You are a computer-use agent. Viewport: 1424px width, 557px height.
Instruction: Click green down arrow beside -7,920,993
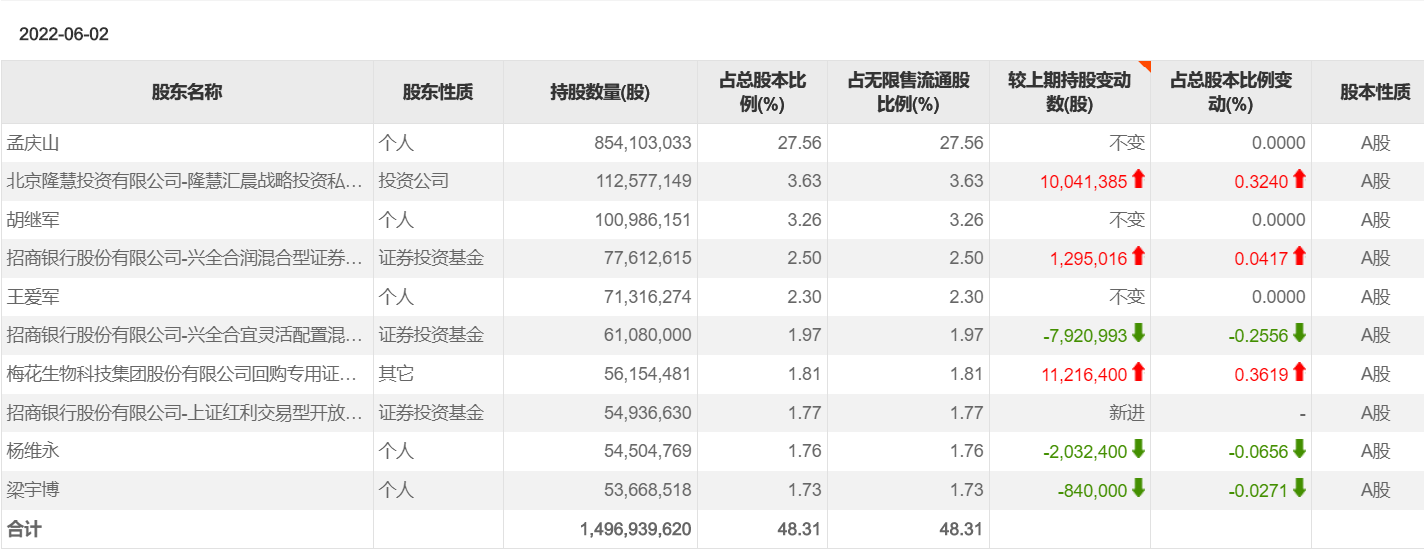(1138, 334)
